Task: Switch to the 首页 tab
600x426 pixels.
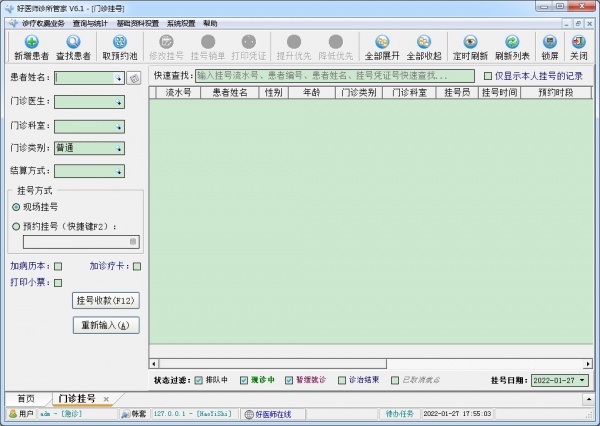Action: click(25, 398)
